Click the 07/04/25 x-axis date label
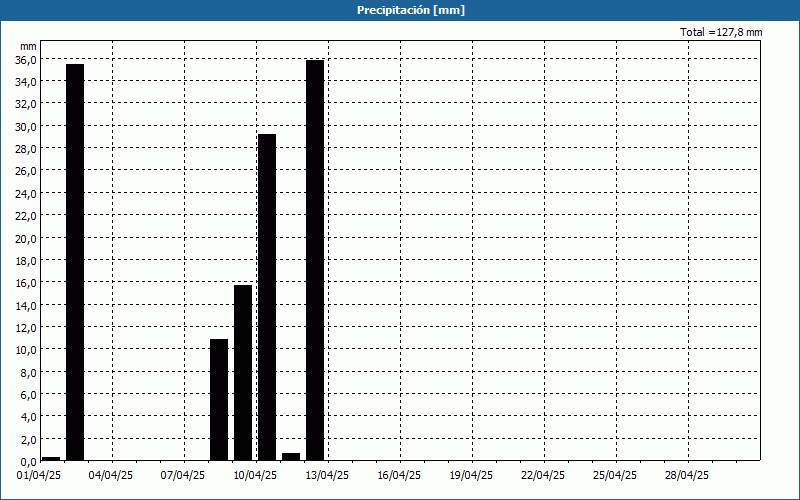The image size is (800, 500). (x=183, y=476)
